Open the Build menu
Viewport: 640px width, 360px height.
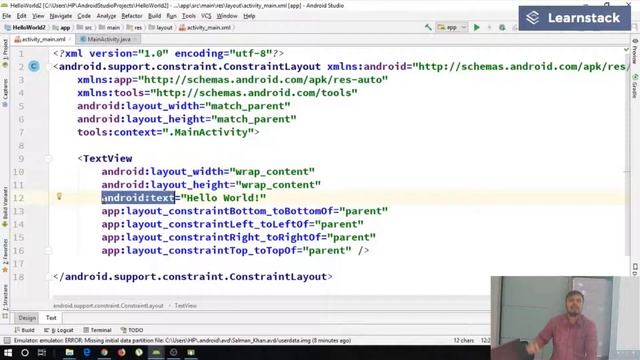coord(154,16)
